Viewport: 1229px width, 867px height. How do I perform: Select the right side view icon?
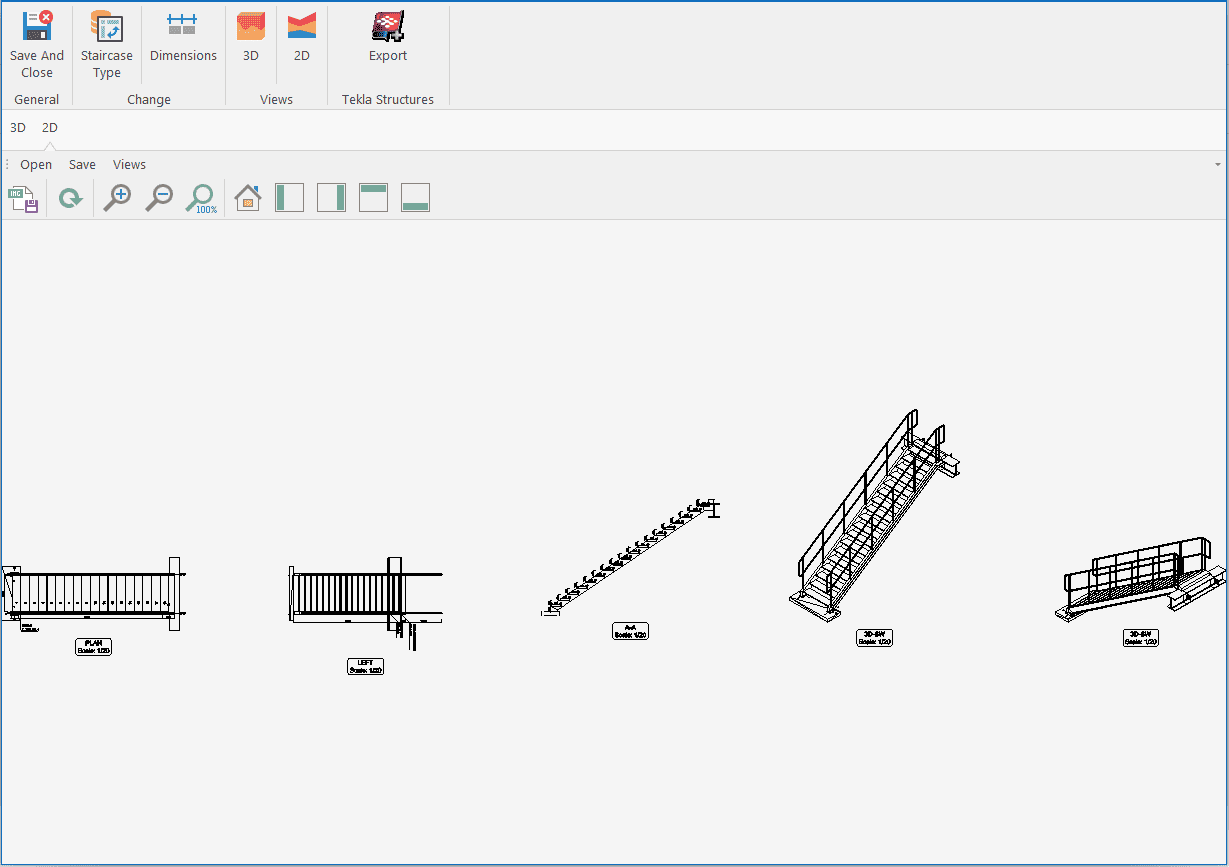click(331, 198)
